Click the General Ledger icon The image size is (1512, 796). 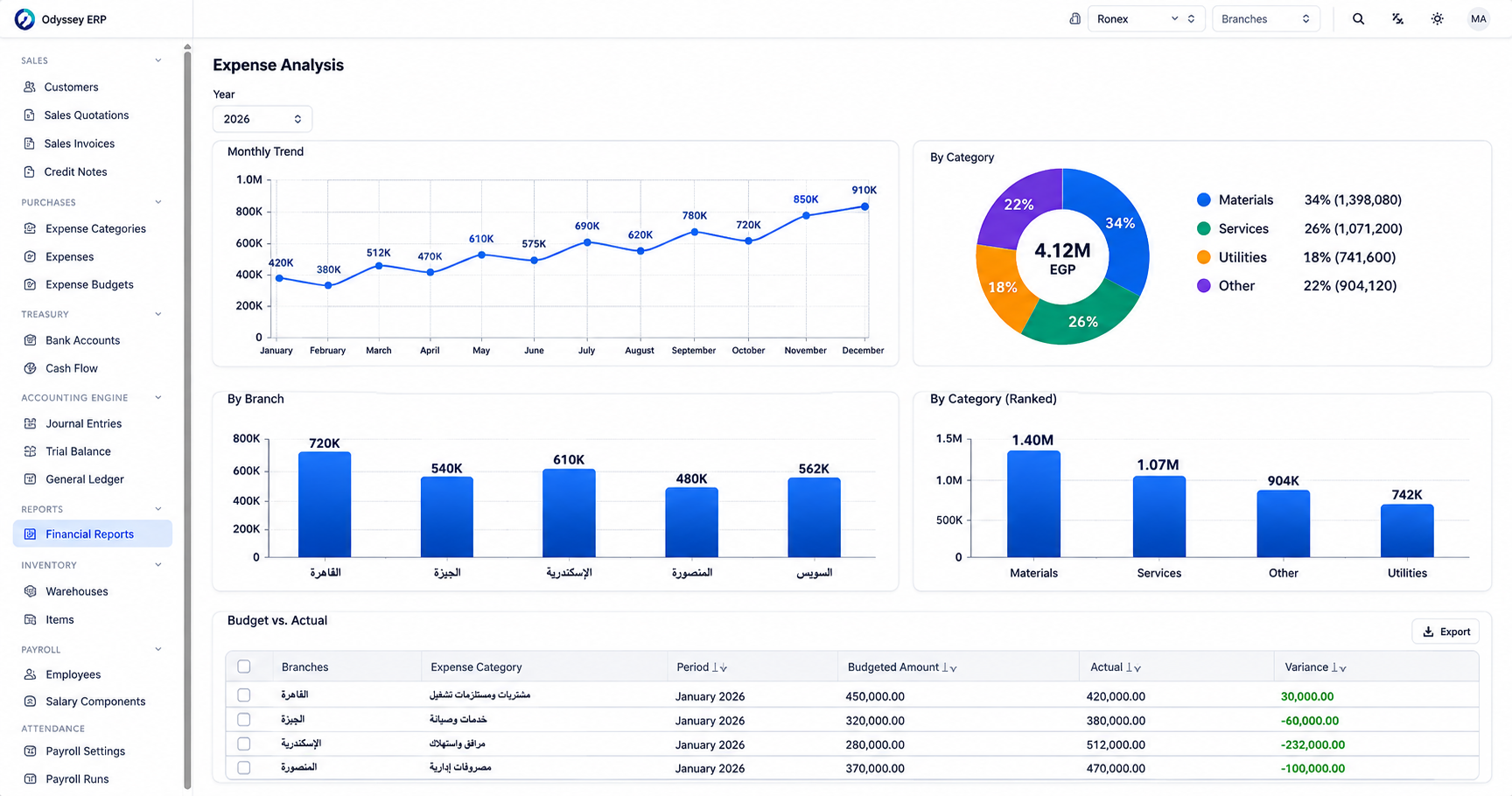[30, 479]
